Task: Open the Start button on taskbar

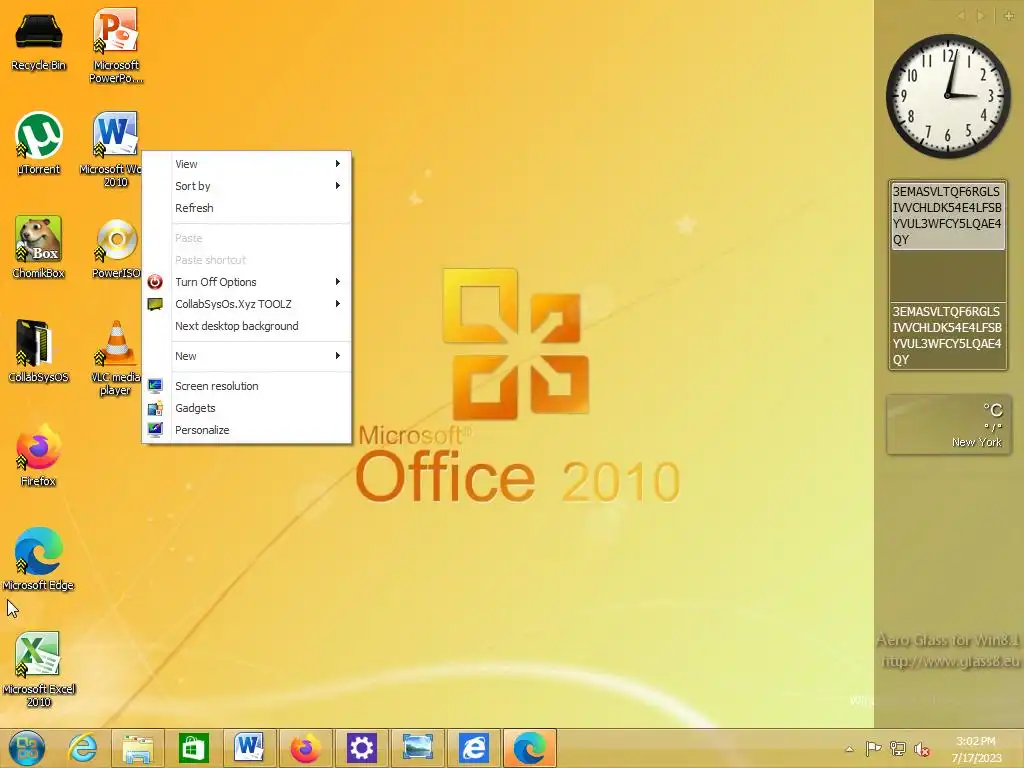Action: coord(27,748)
